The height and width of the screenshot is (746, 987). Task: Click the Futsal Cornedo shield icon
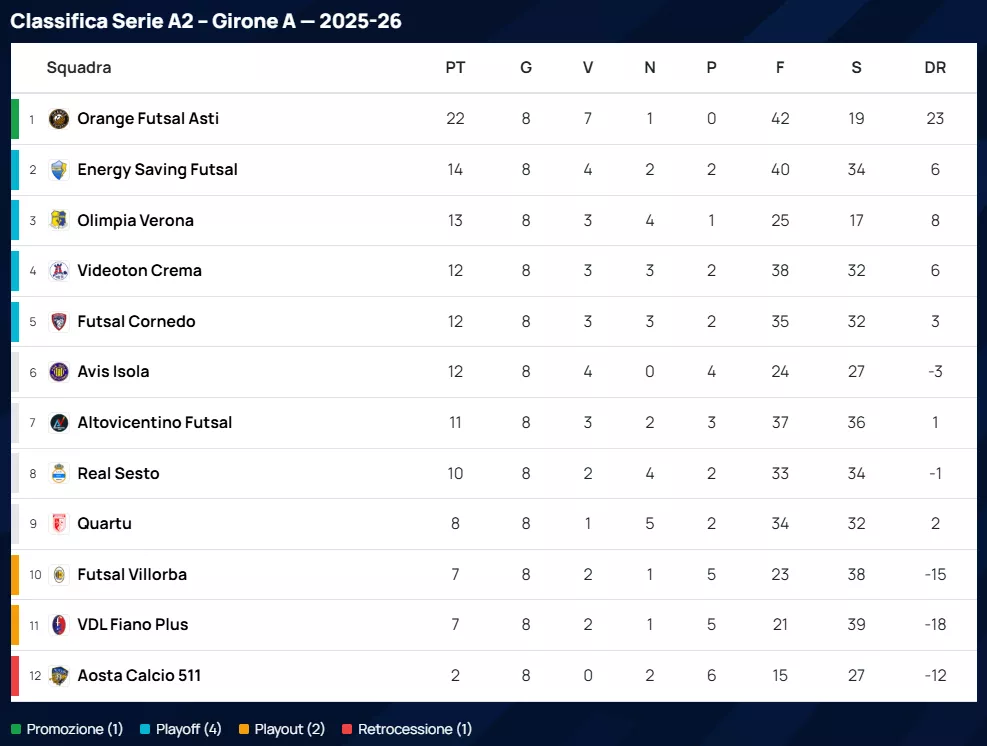coord(59,322)
